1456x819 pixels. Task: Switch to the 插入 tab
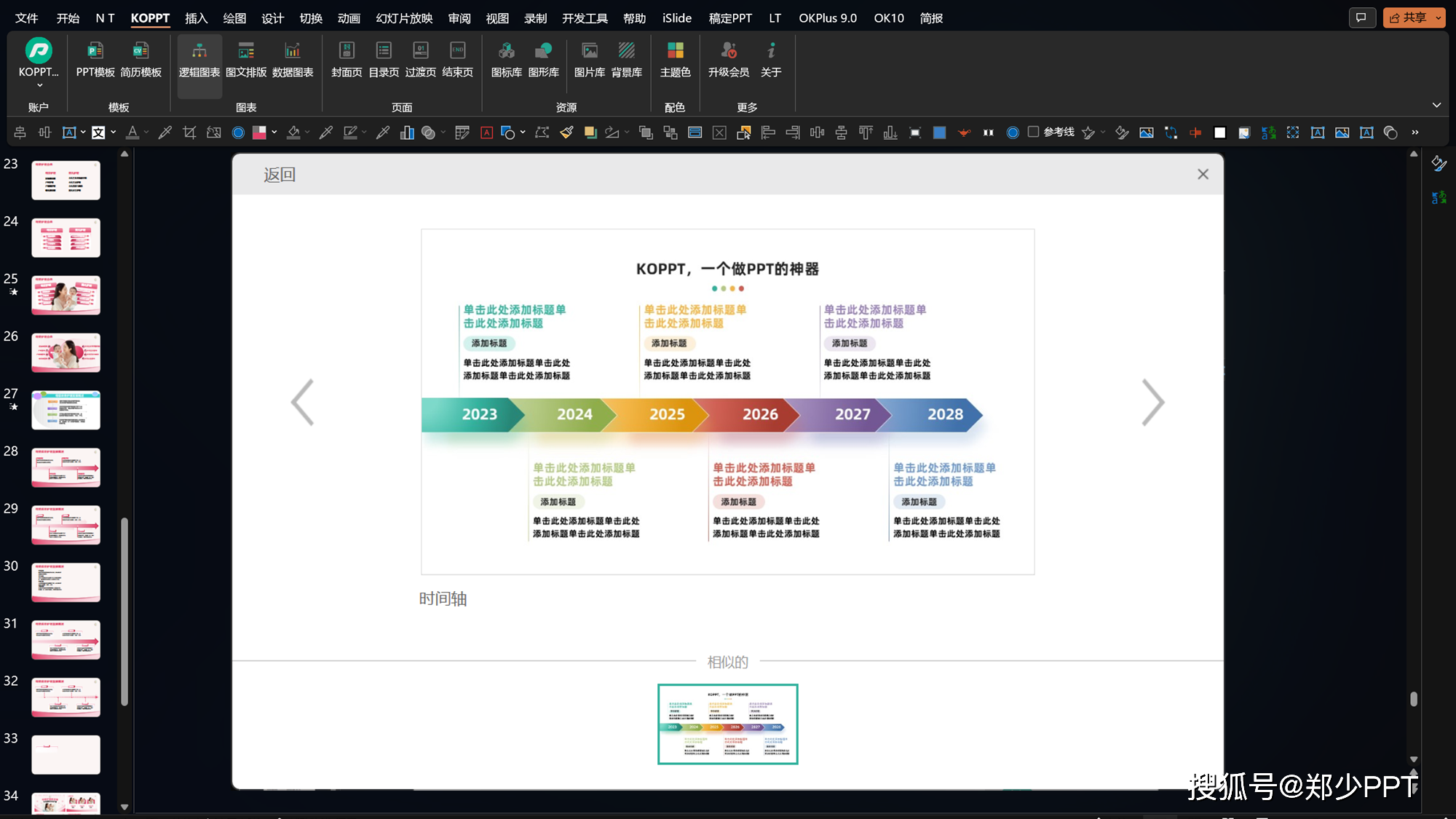[196, 18]
